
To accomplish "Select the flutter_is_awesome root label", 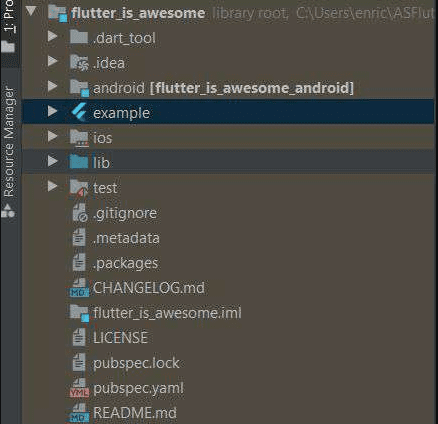I will (x=138, y=13).
